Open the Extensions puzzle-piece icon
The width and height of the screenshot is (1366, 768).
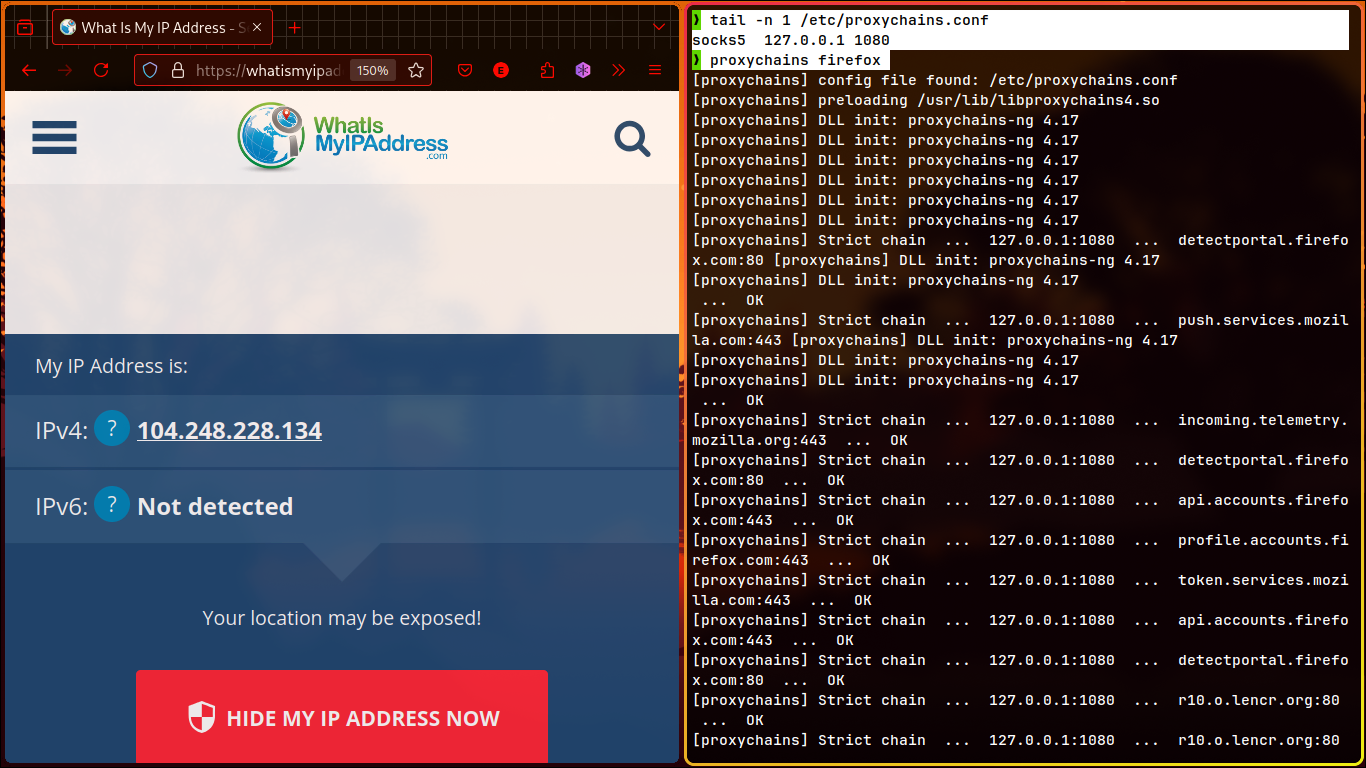(547, 70)
